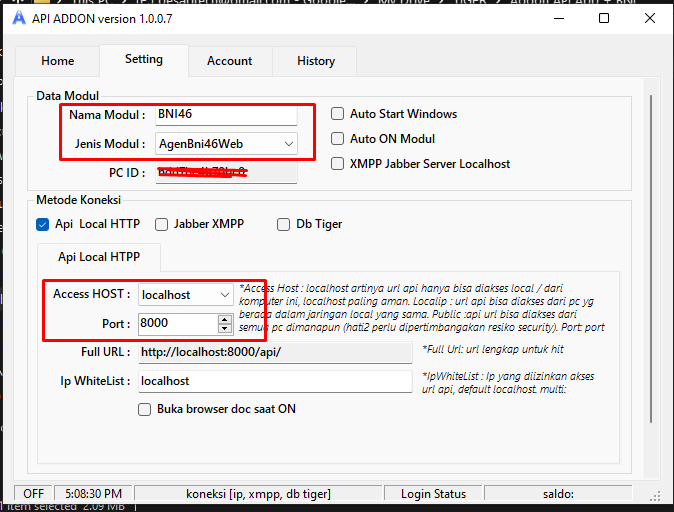Decrease Port value with down arrow

[x=225, y=328]
